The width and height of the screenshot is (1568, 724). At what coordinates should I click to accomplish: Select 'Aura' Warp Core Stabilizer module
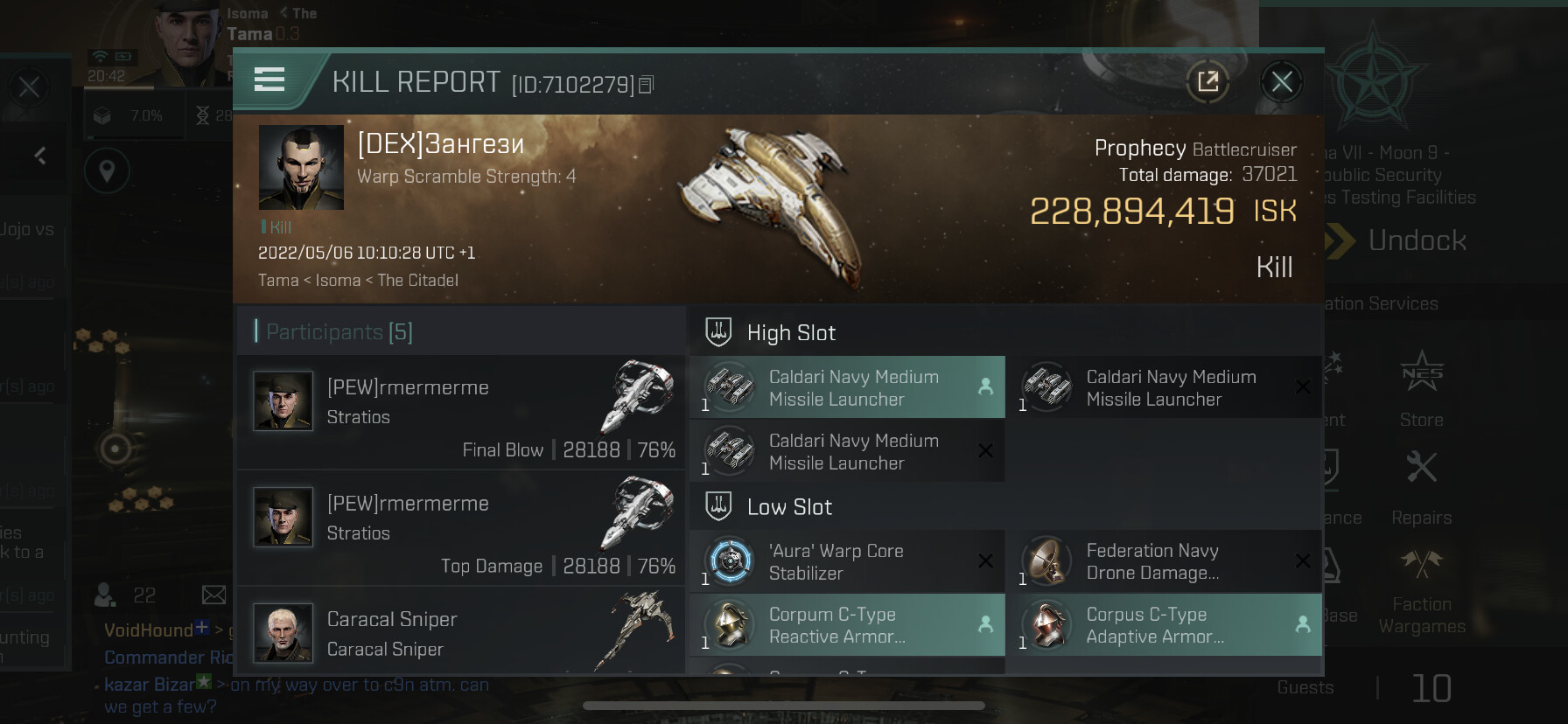(847, 561)
